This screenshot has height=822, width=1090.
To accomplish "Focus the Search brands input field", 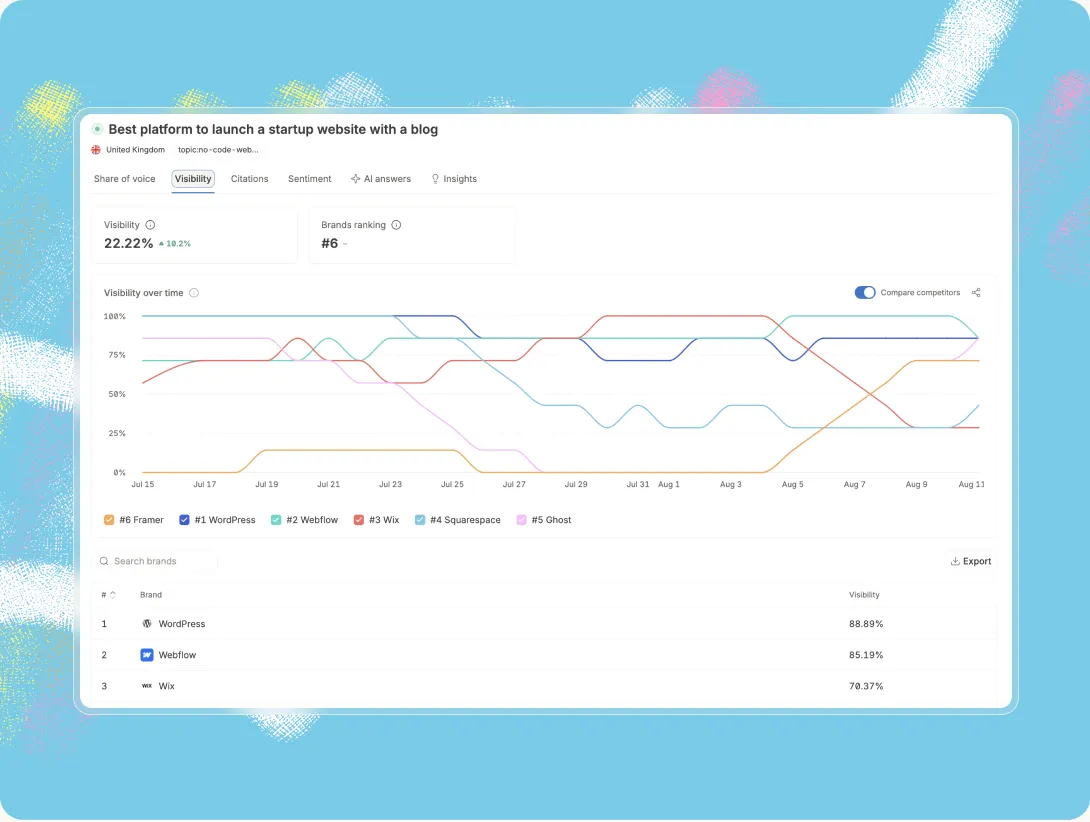I will point(154,561).
